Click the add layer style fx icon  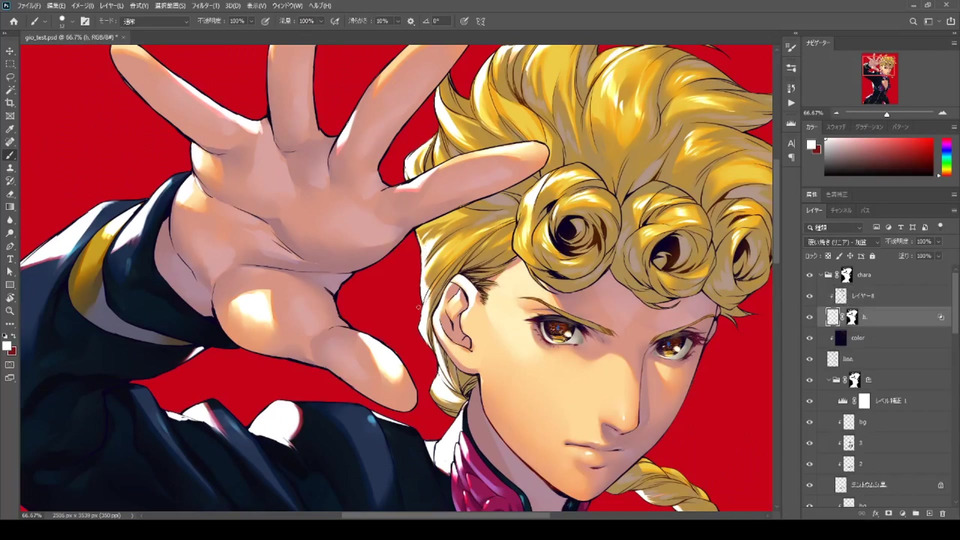[x=876, y=514]
